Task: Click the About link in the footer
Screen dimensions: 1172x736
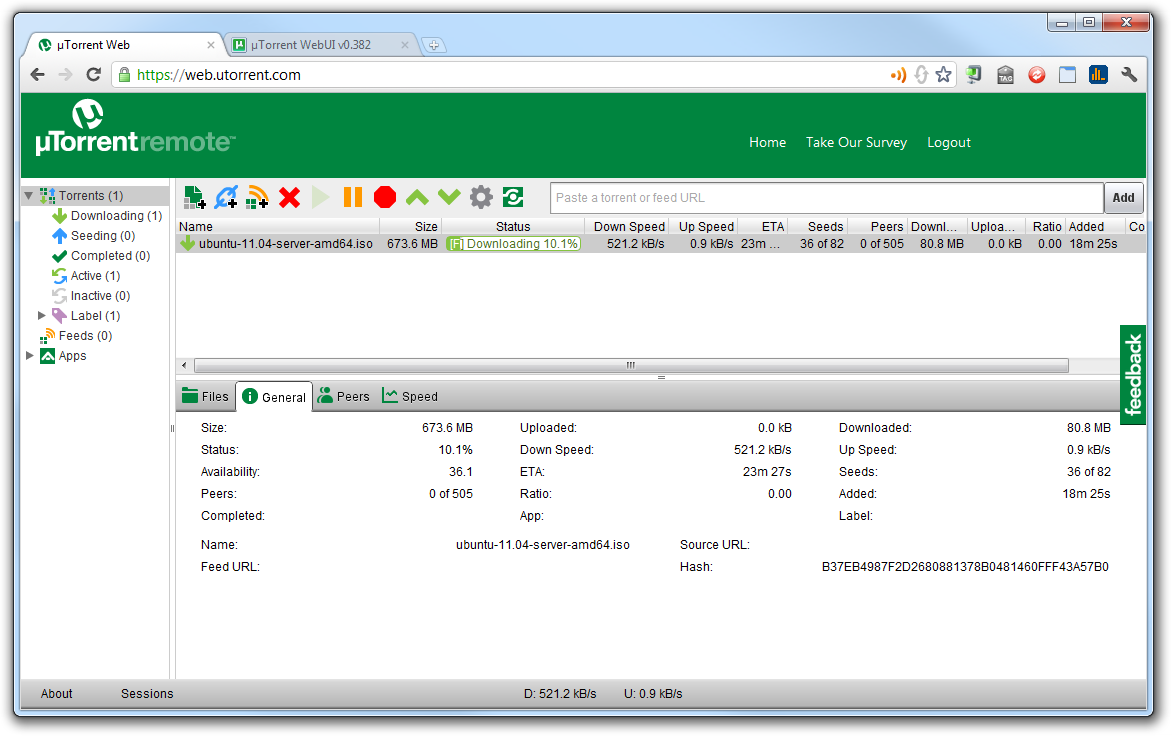Action: tap(57, 694)
